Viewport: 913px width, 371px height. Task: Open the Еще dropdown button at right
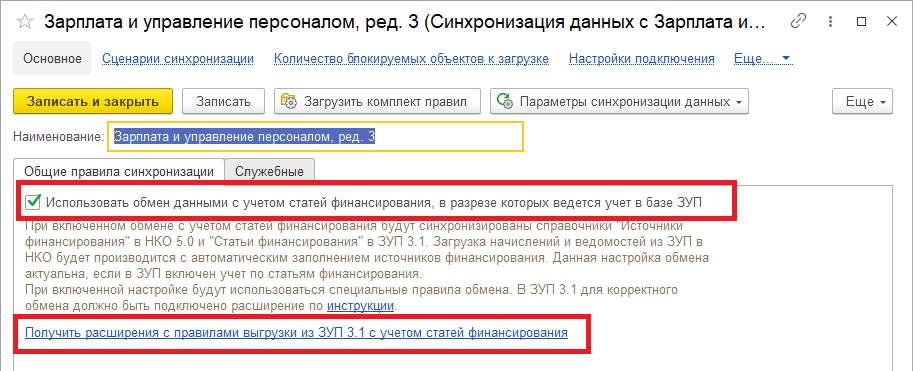862,101
